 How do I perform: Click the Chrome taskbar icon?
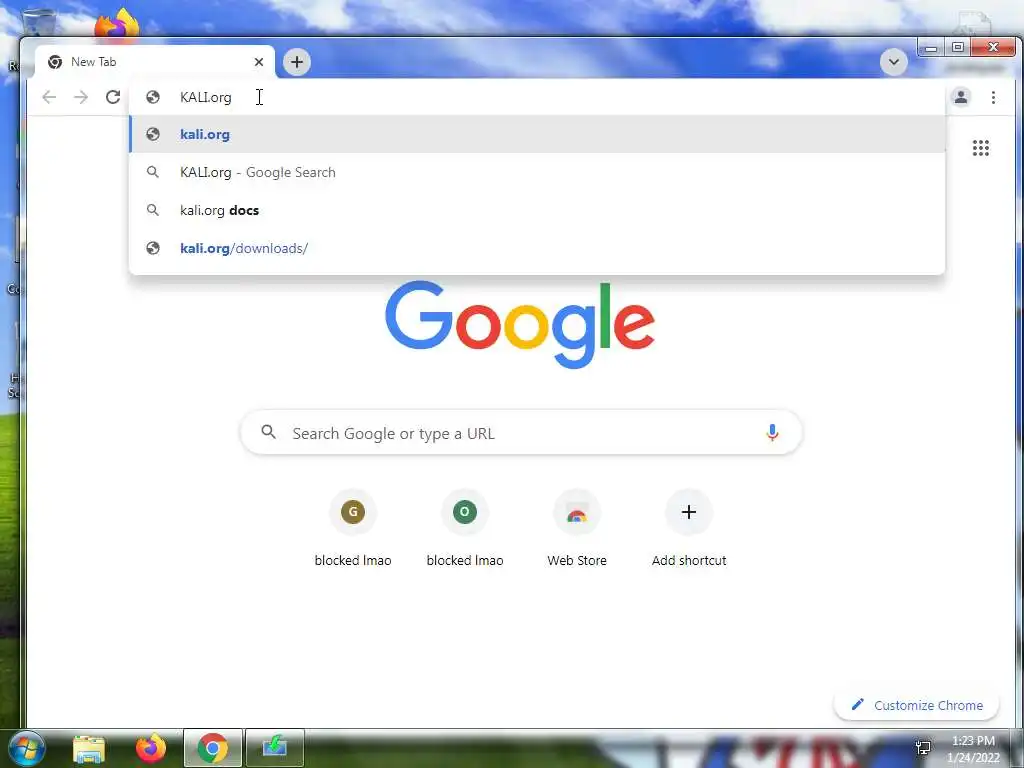(x=213, y=748)
